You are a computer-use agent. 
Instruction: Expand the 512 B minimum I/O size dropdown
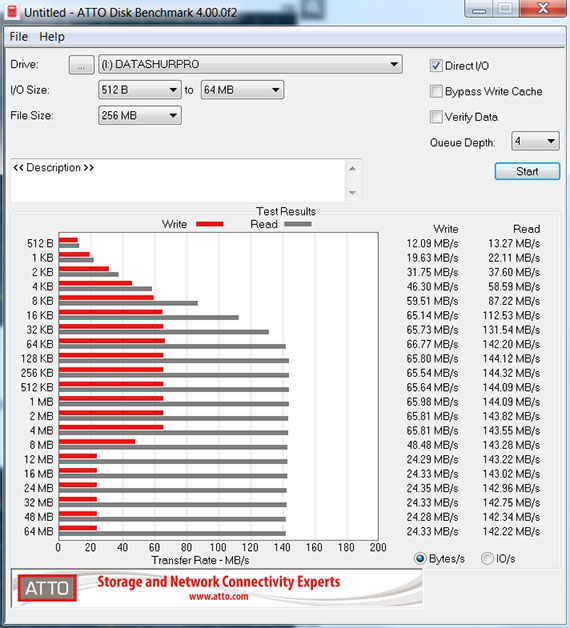140,90
